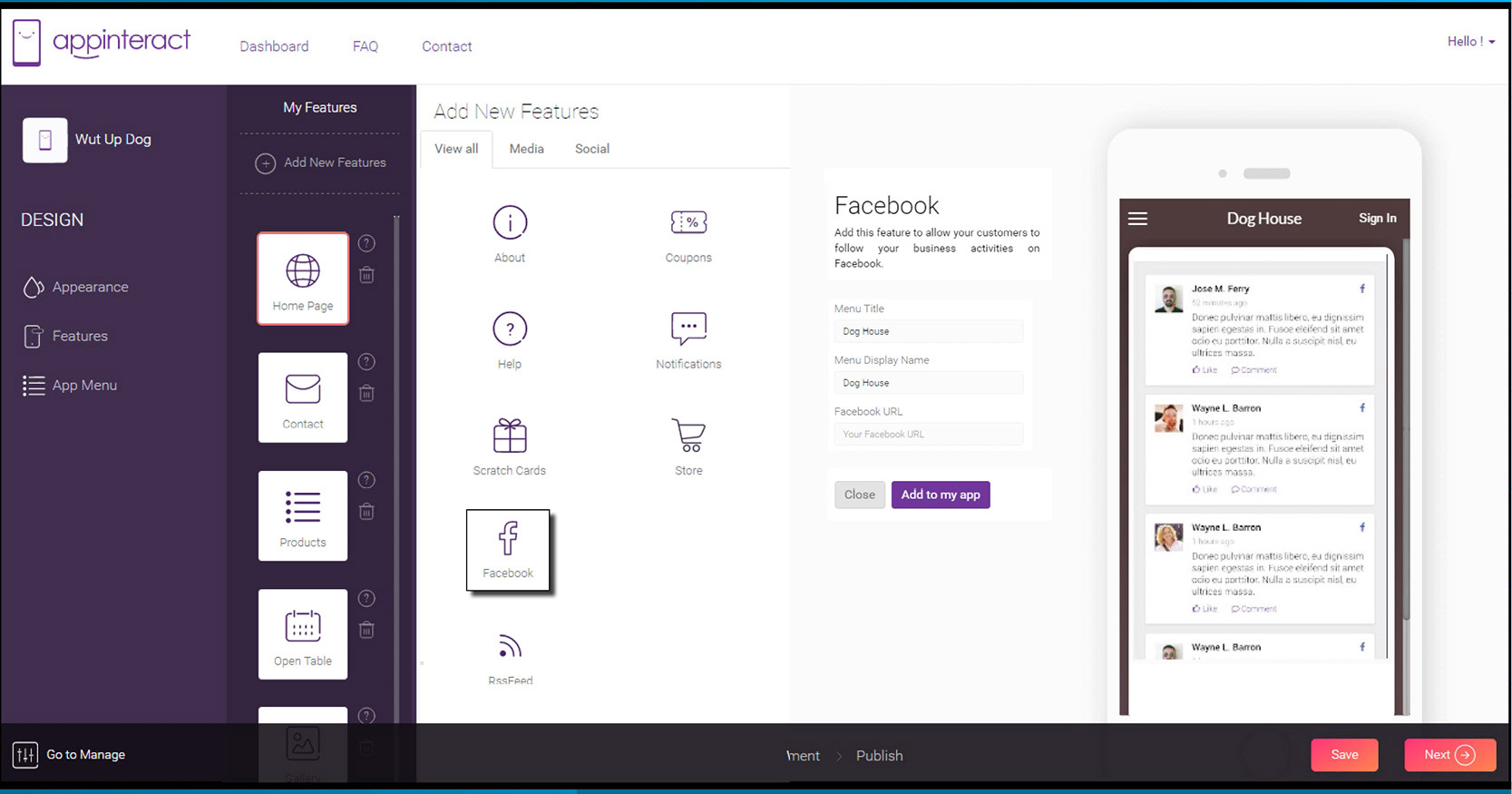
Task: Click the Wut Up Dog app icon
Action: tap(45, 140)
